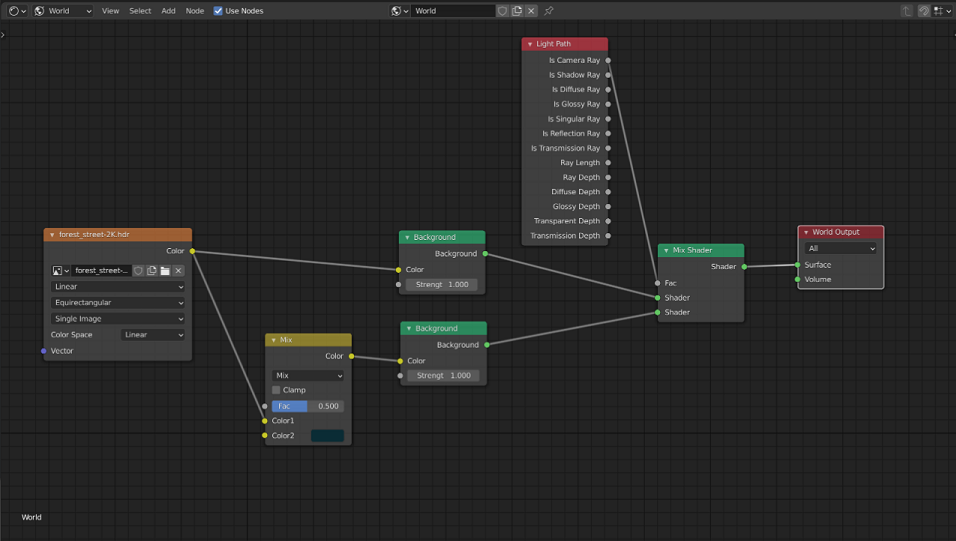The width and height of the screenshot is (956, 541).
Task: Browse world data-blocks with globe dropdown
Action: [399, 10]
